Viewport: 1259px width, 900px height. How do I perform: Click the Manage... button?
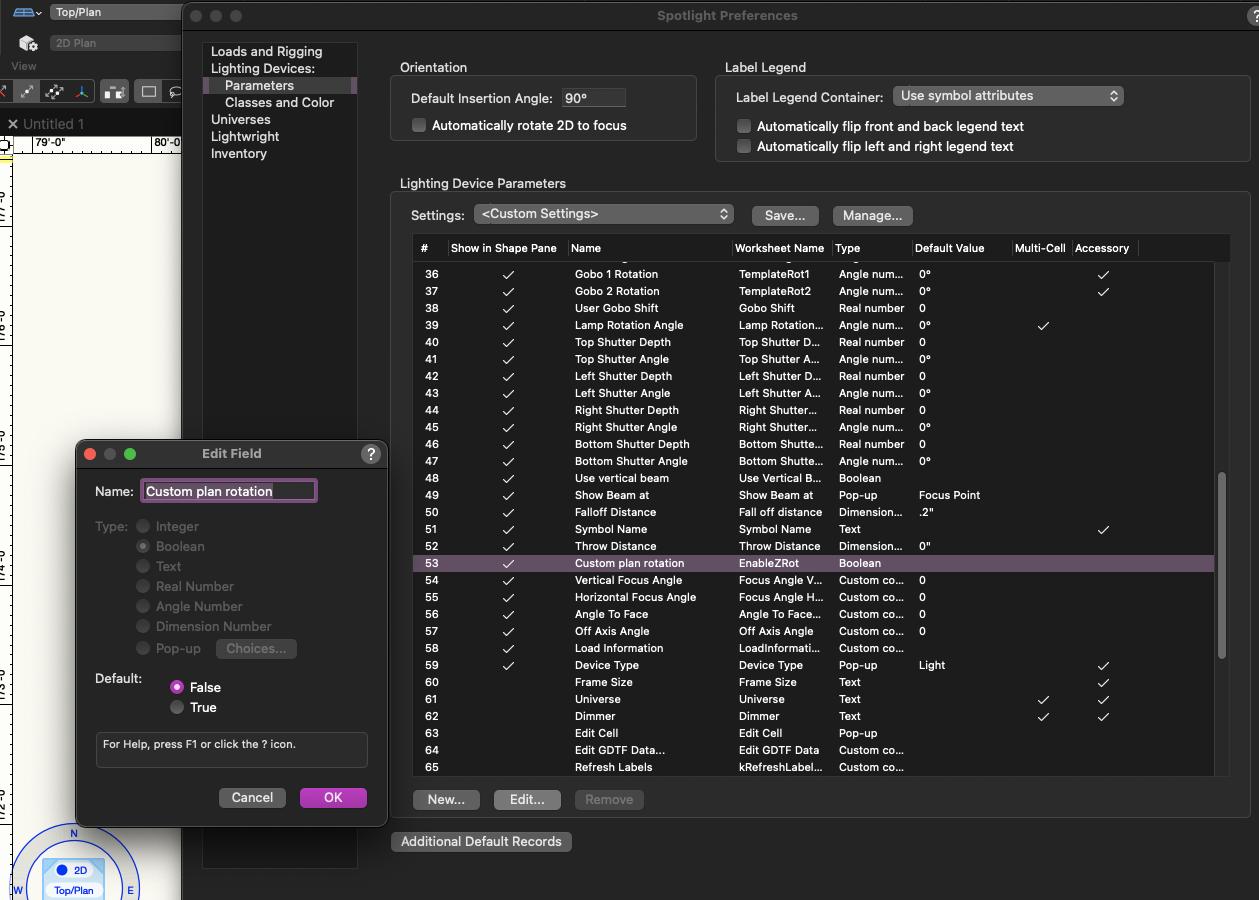tap(872, 215)
